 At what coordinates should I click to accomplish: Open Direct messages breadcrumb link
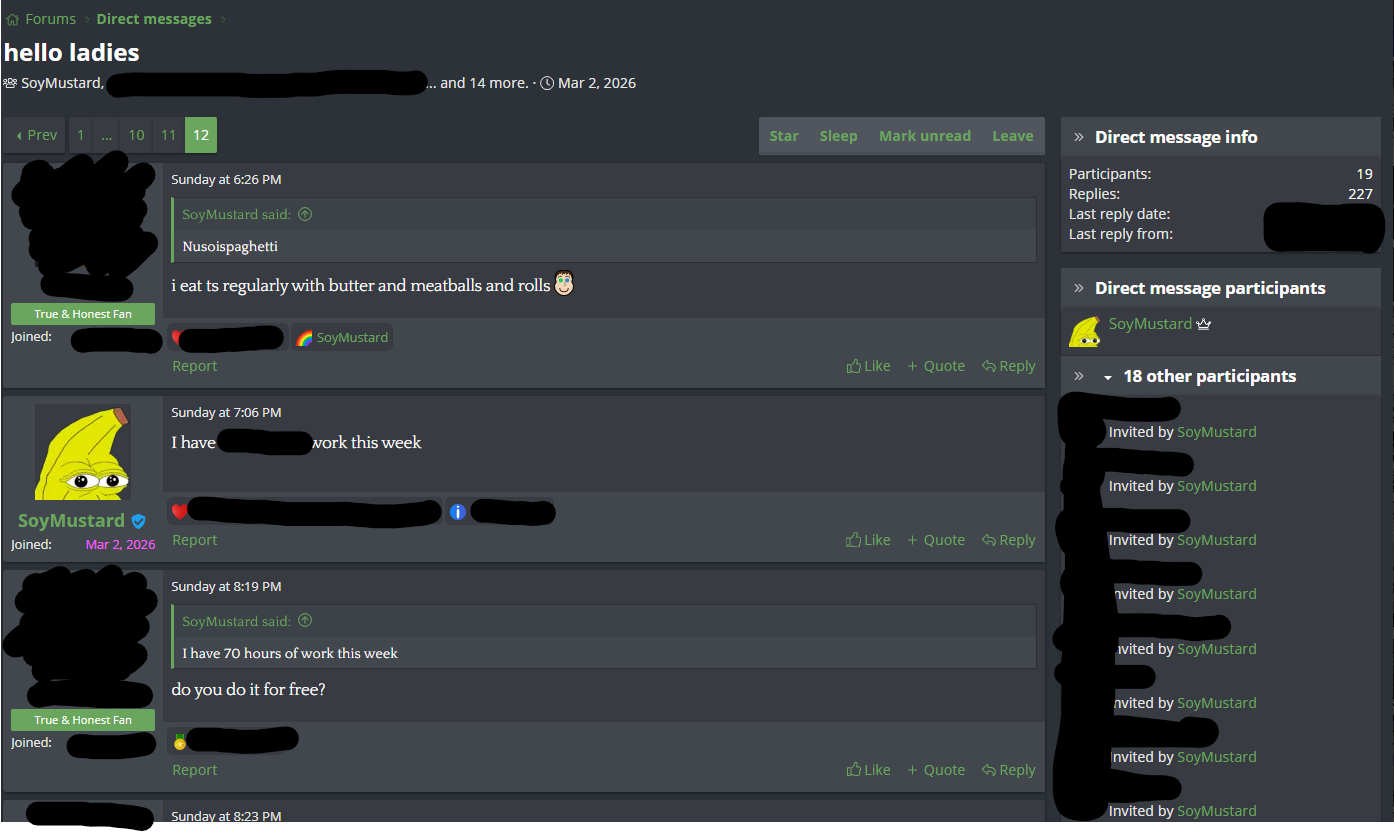coord(154,19)
